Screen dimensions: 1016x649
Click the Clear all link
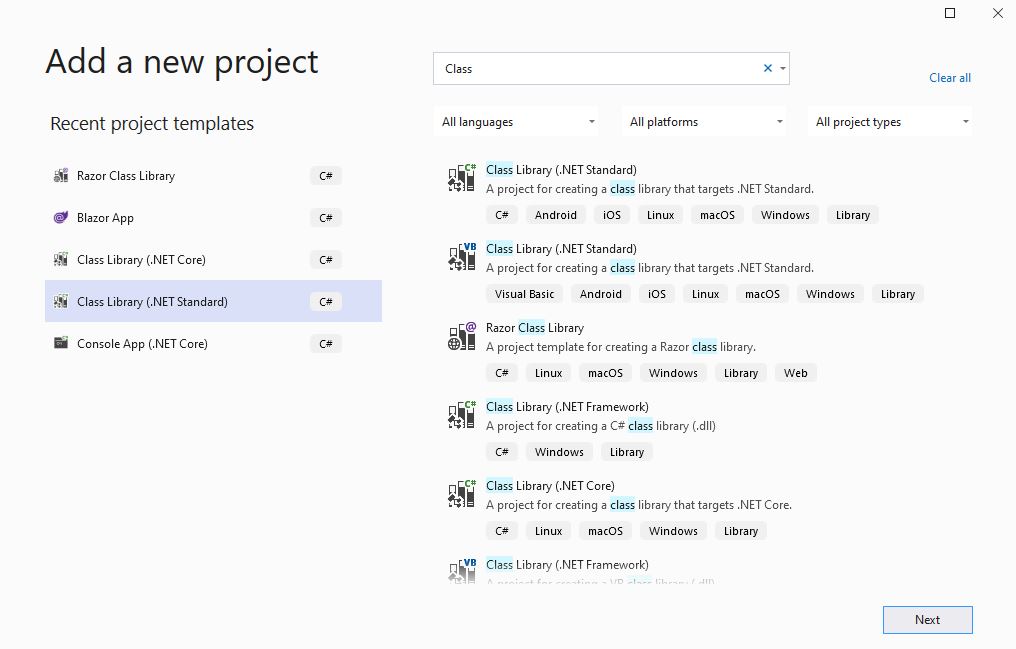coord(950,78)
